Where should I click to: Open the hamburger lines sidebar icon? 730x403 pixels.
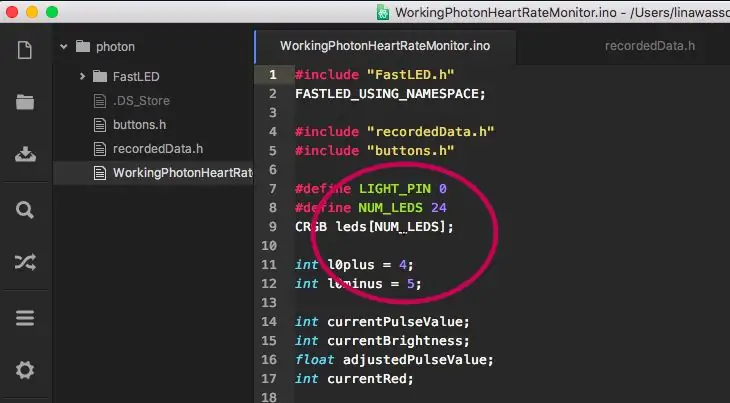click(25, 318)
